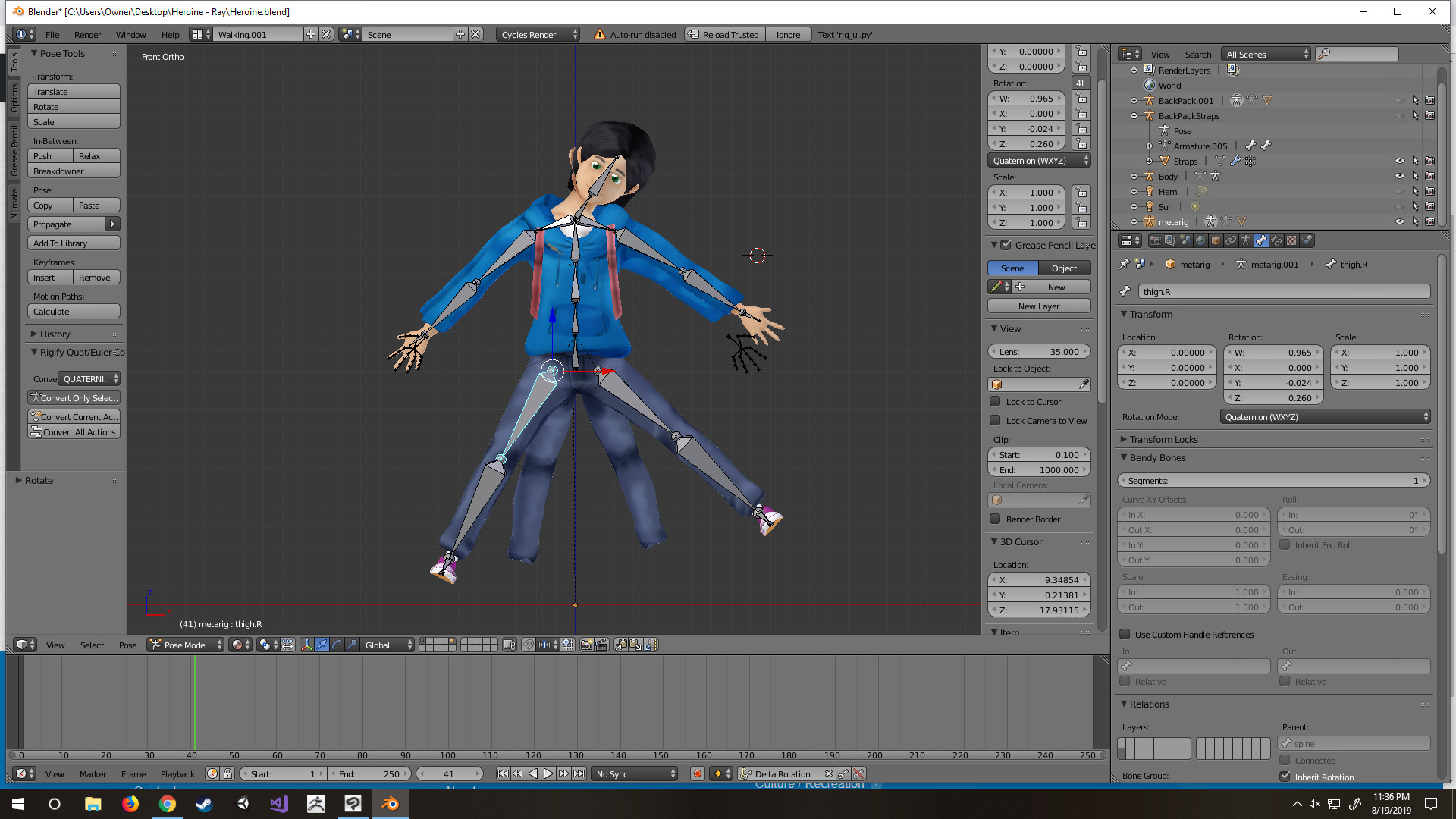1456x819 pixels.
Task: Enable the Lock to Cursor checkbox
Action: point(995,402)
